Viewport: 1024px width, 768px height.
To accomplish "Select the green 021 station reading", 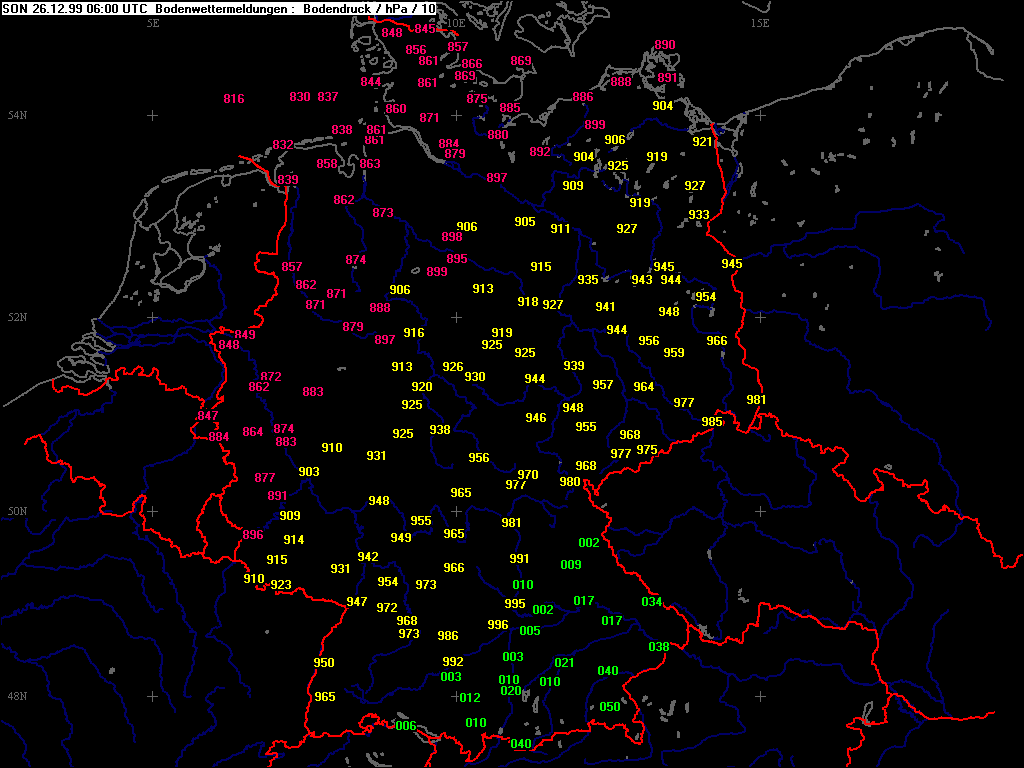I will [x=565, y=663].
